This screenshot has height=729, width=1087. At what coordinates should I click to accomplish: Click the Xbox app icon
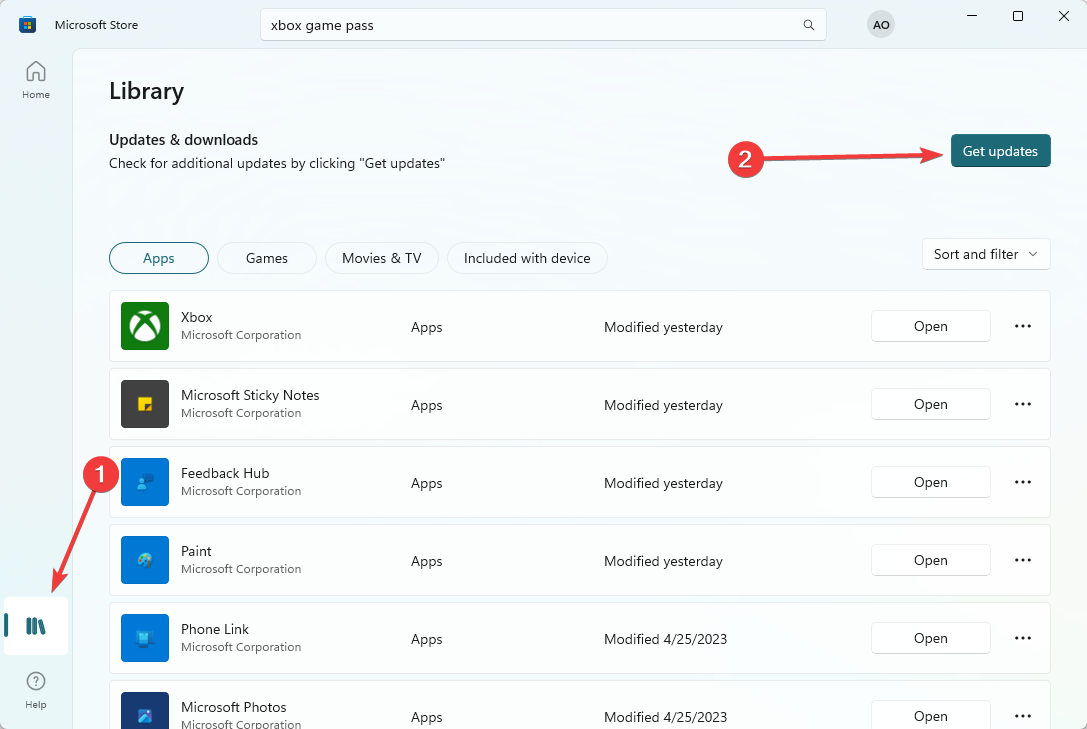145,326
